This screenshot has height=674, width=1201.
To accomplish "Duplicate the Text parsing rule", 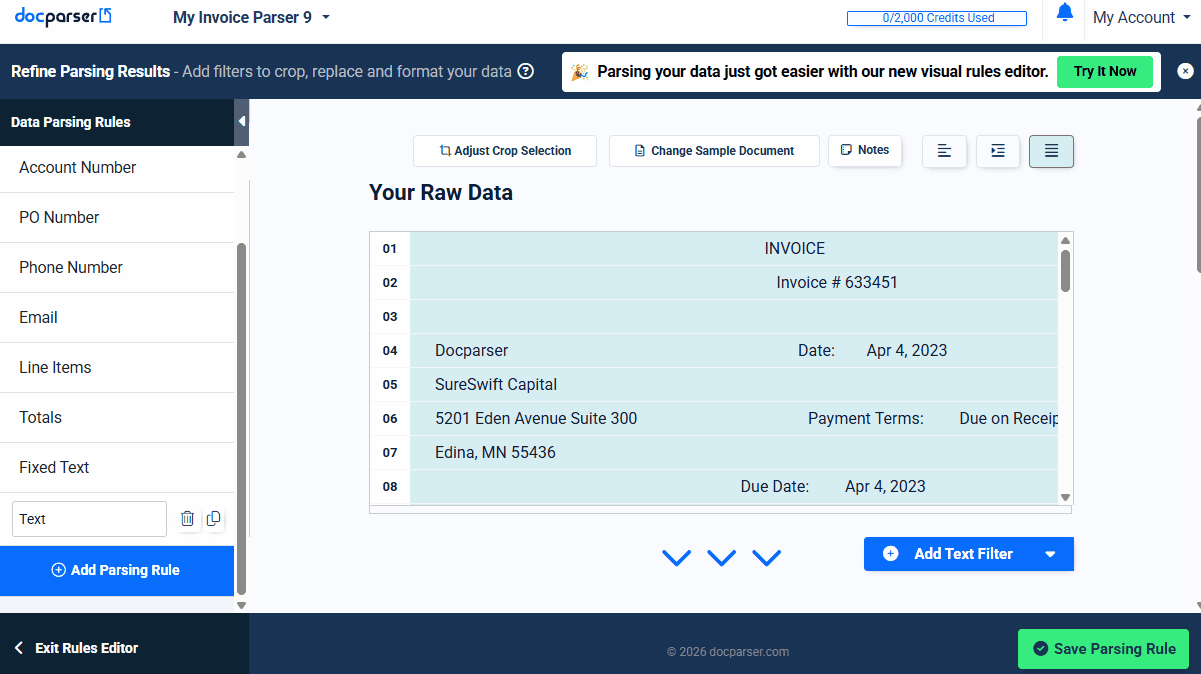I will click(213, 519).
